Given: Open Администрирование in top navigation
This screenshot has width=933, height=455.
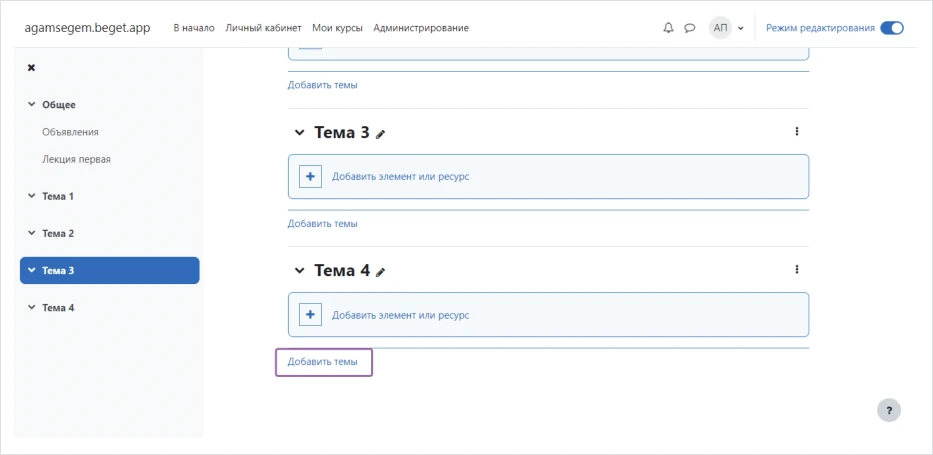Looking at the screenshot, I should [420, 28].
